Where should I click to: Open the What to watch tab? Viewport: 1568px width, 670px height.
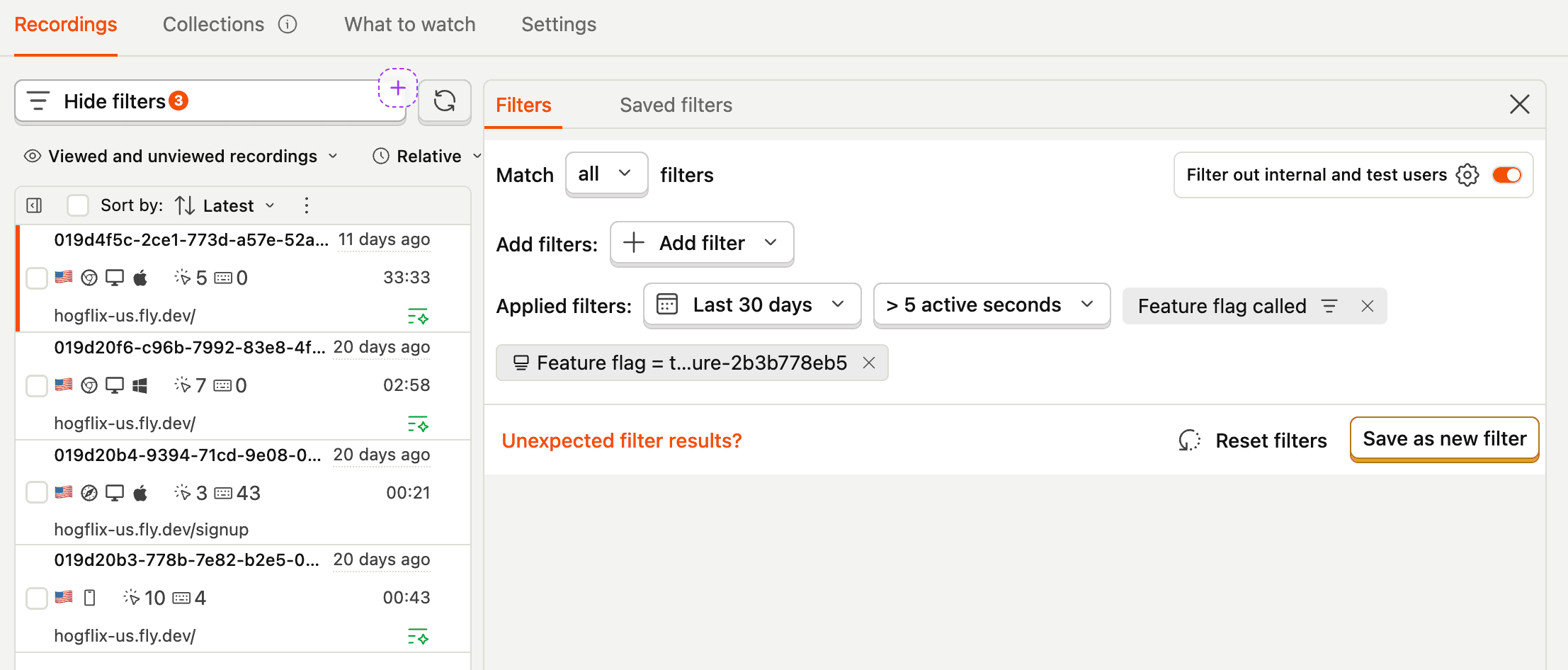(x=410, y=25)
